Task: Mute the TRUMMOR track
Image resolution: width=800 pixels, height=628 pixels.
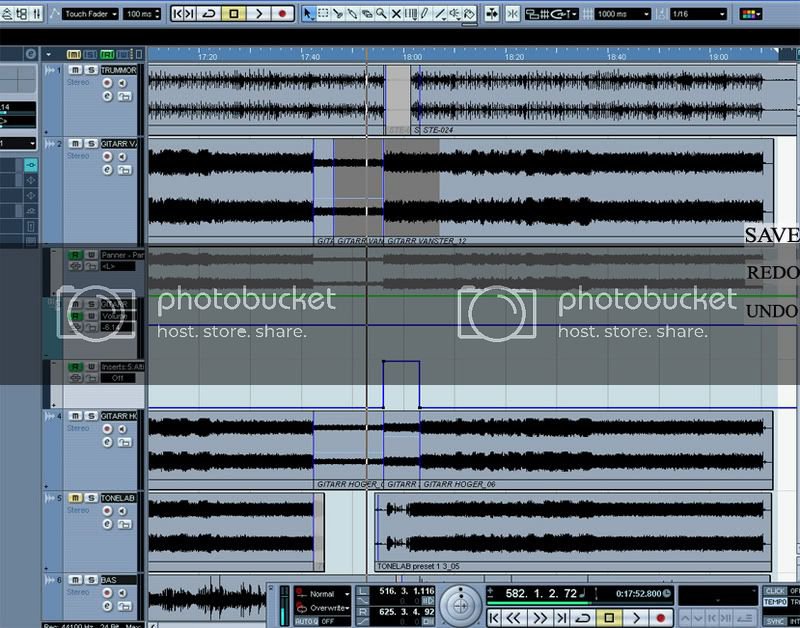Action: click(75, 70)
